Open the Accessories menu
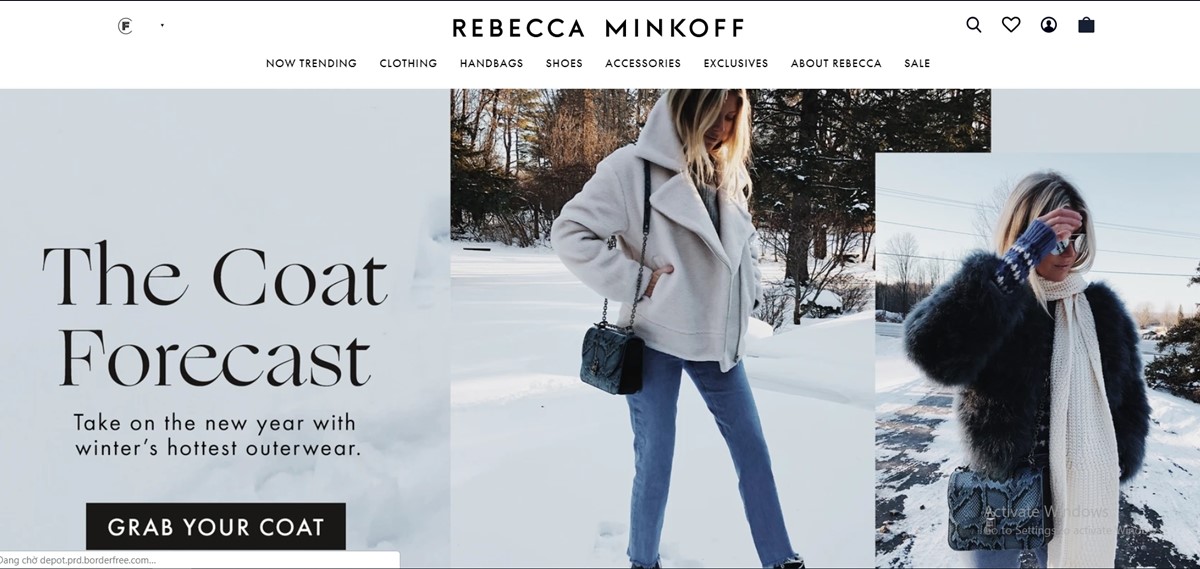 point(643,63)
